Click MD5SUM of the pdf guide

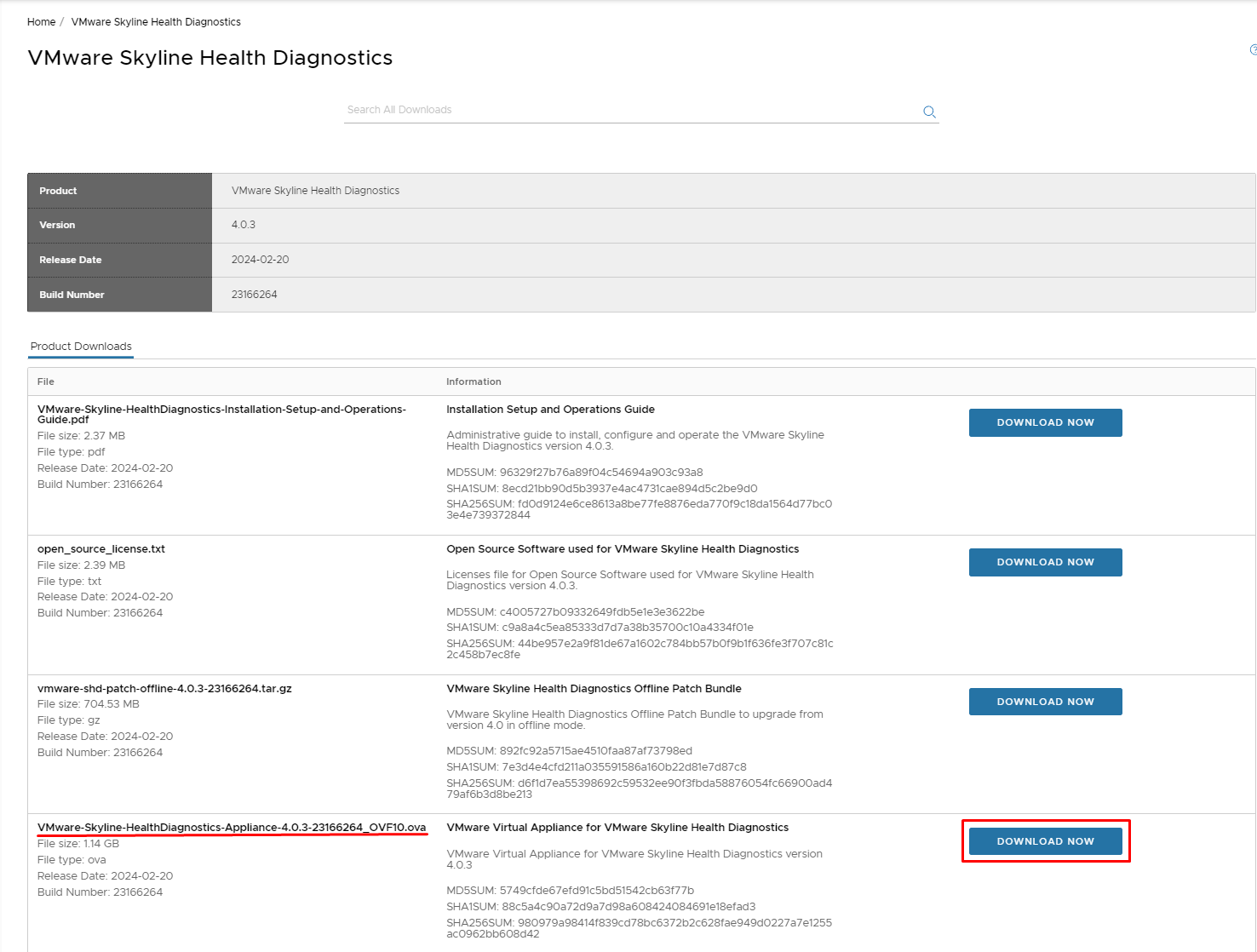pos(575,473)
